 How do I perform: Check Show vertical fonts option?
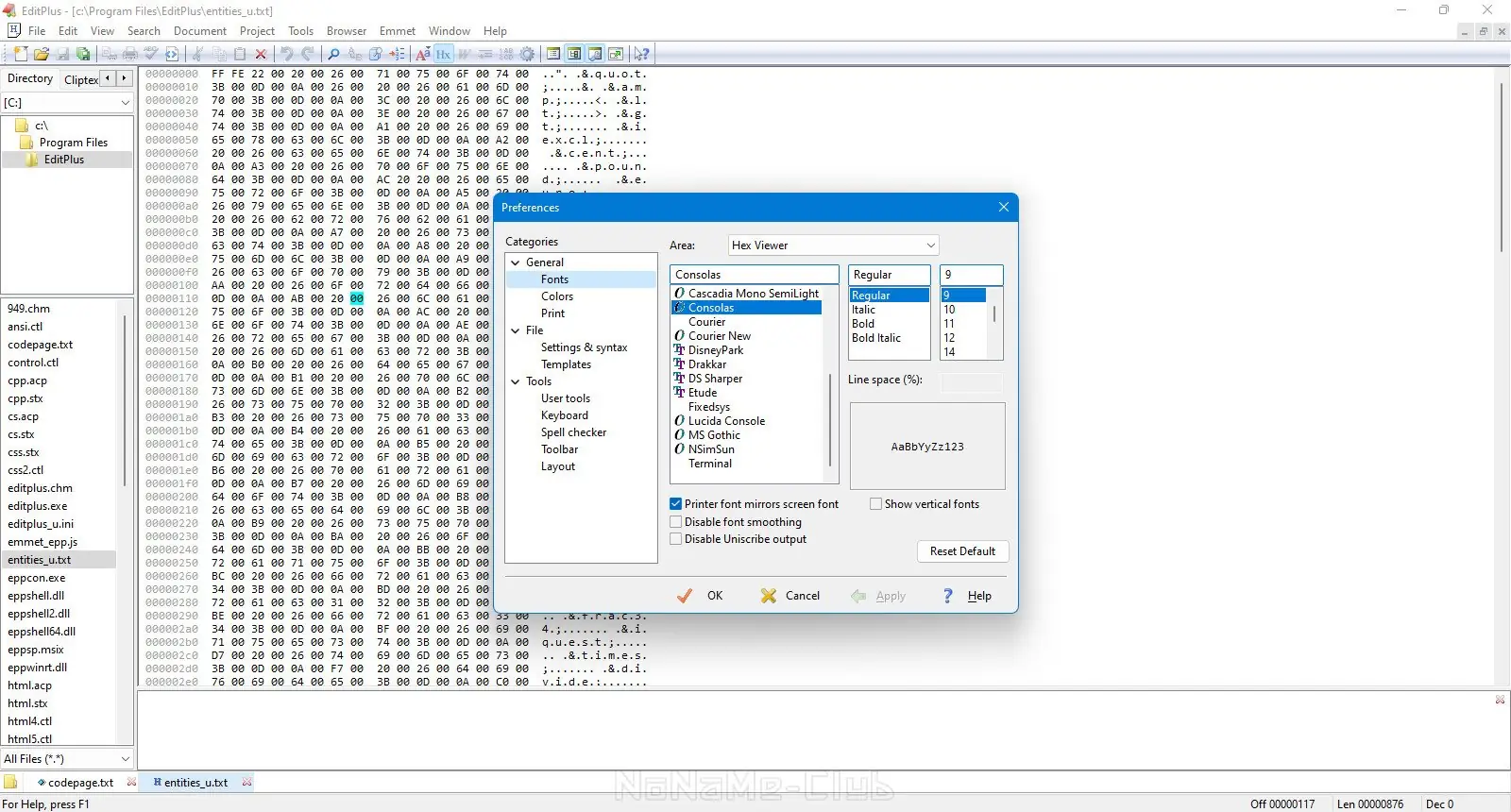click(x=875, y=504)
